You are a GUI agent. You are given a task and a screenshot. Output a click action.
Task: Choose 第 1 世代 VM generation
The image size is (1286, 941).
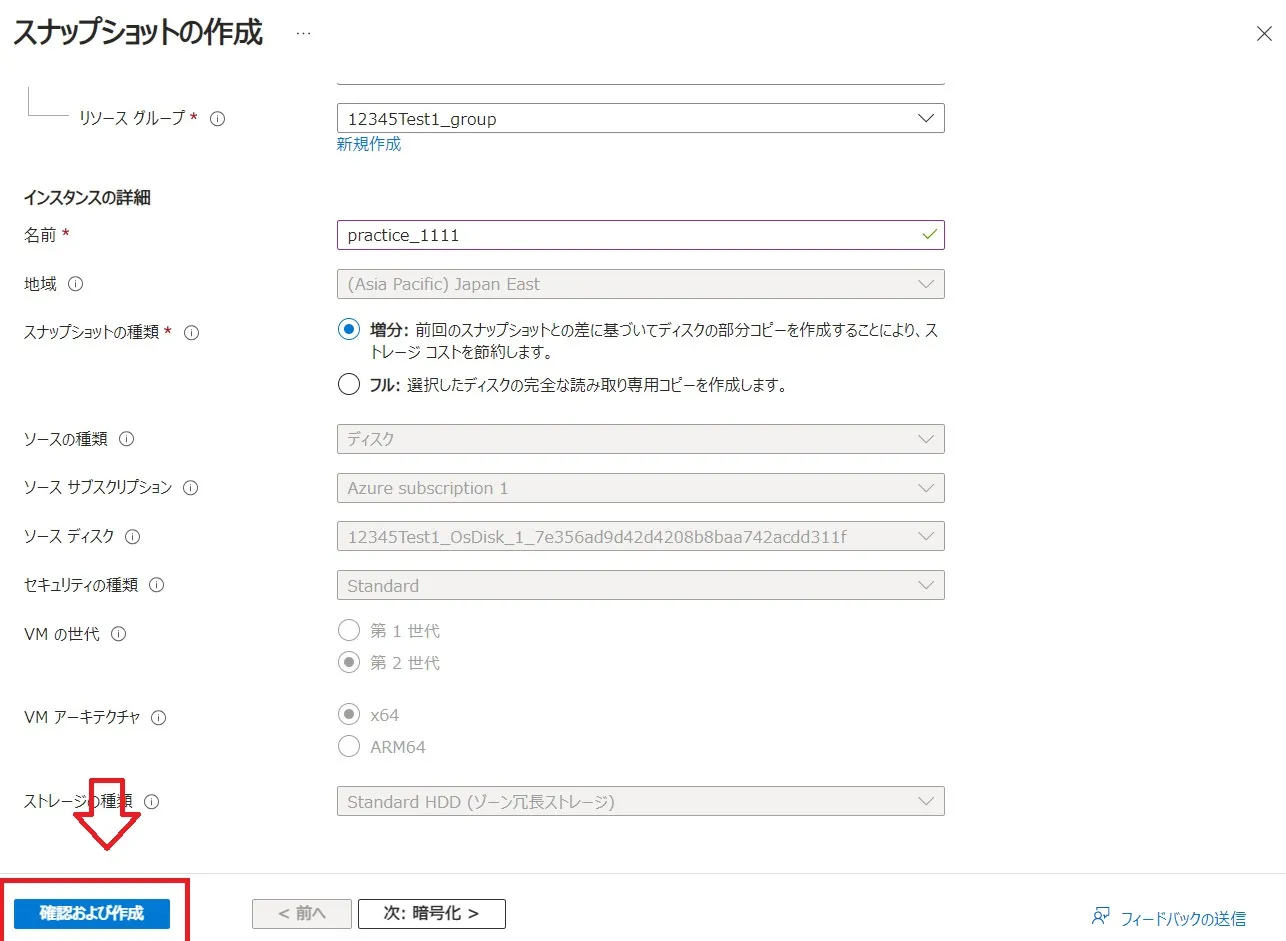click(x=349, y=631)
